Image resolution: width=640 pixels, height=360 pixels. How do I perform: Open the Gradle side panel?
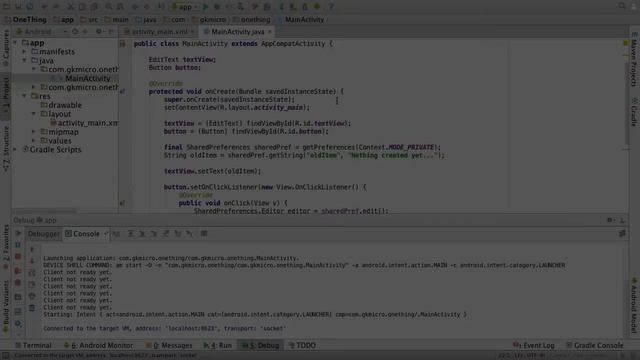pos(634,112)
